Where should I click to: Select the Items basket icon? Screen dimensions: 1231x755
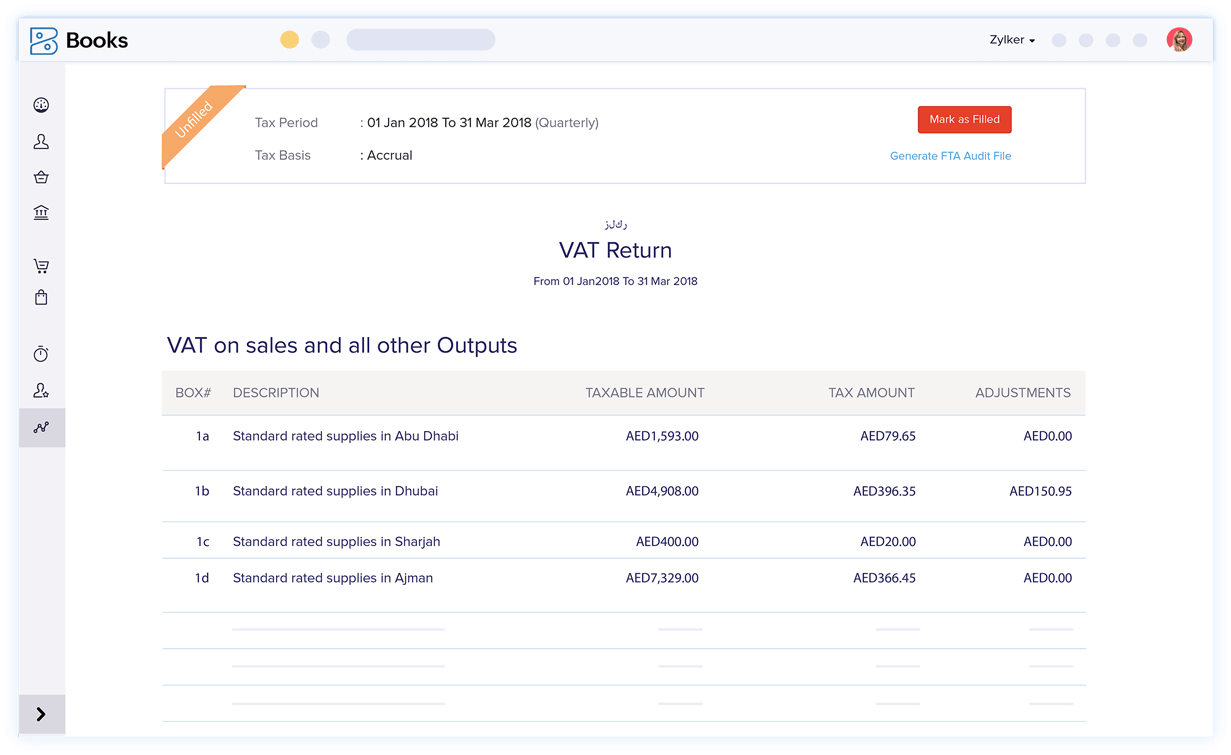(x=41, y=177)
